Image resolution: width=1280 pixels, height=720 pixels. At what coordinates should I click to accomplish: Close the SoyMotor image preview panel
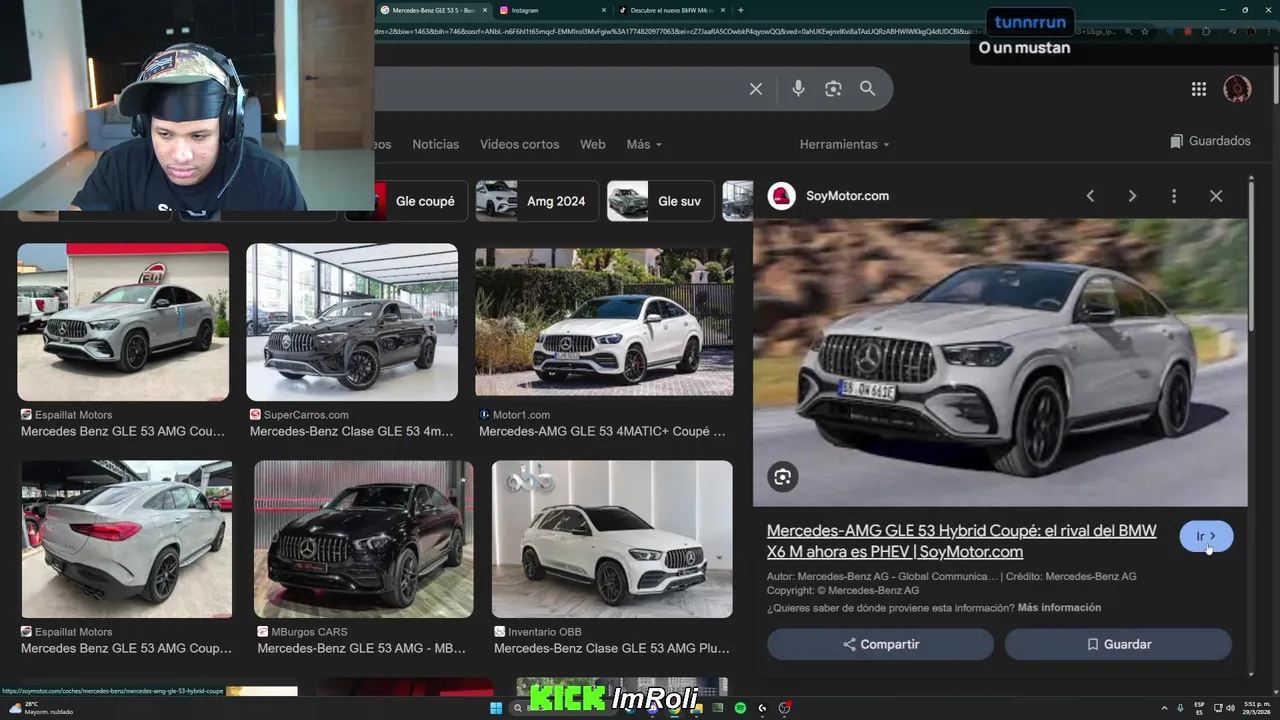tap(1216, 196)
